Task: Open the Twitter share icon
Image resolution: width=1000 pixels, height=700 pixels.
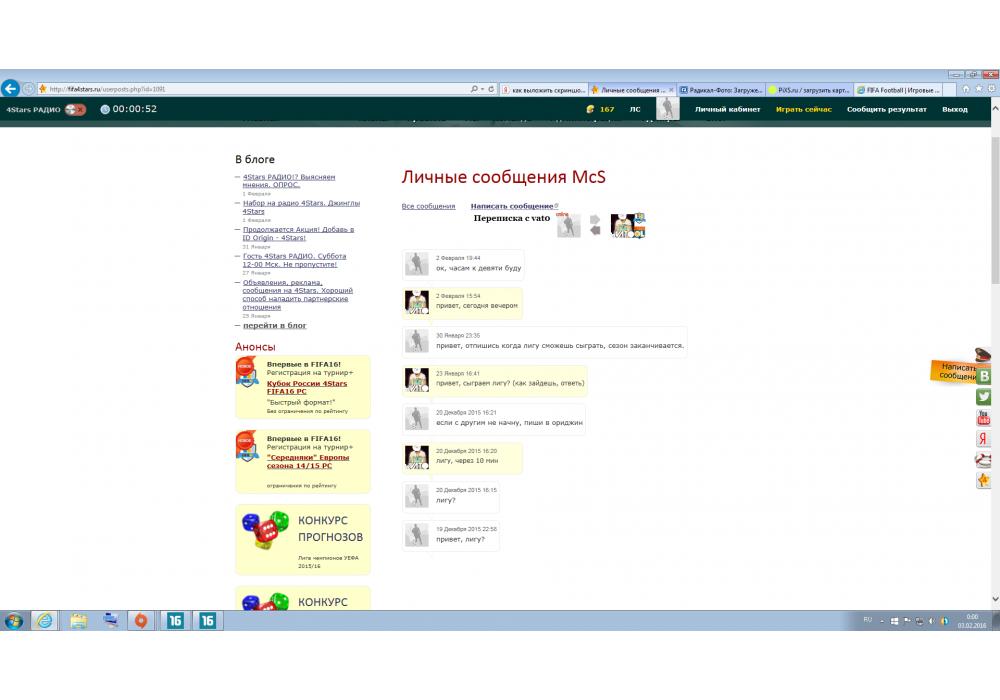Action: pos(984,397)
